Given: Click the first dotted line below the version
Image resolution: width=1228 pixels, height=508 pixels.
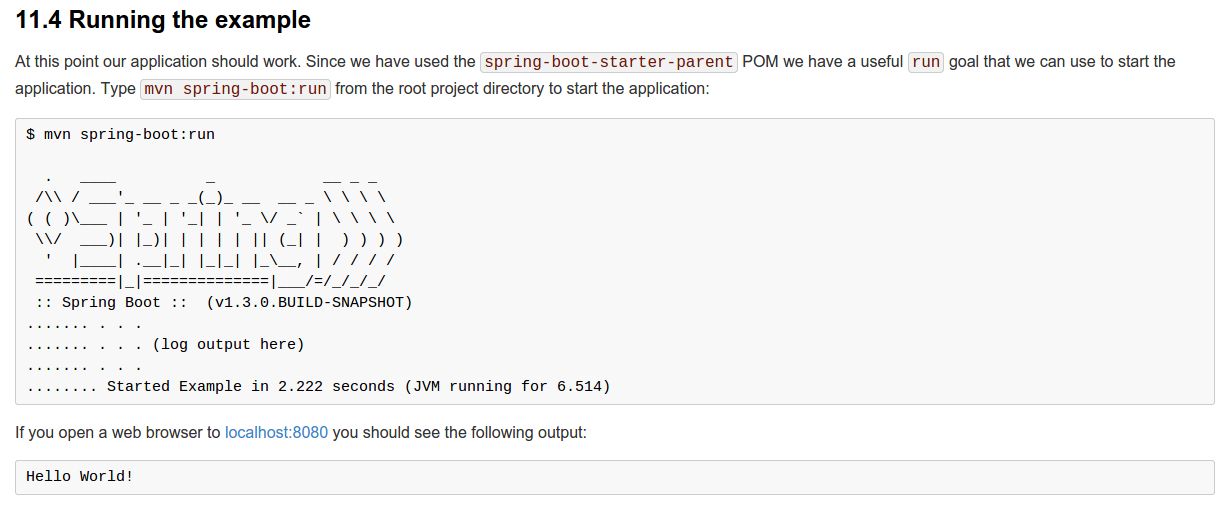Looking at the screenshot, I should point(84,324).
